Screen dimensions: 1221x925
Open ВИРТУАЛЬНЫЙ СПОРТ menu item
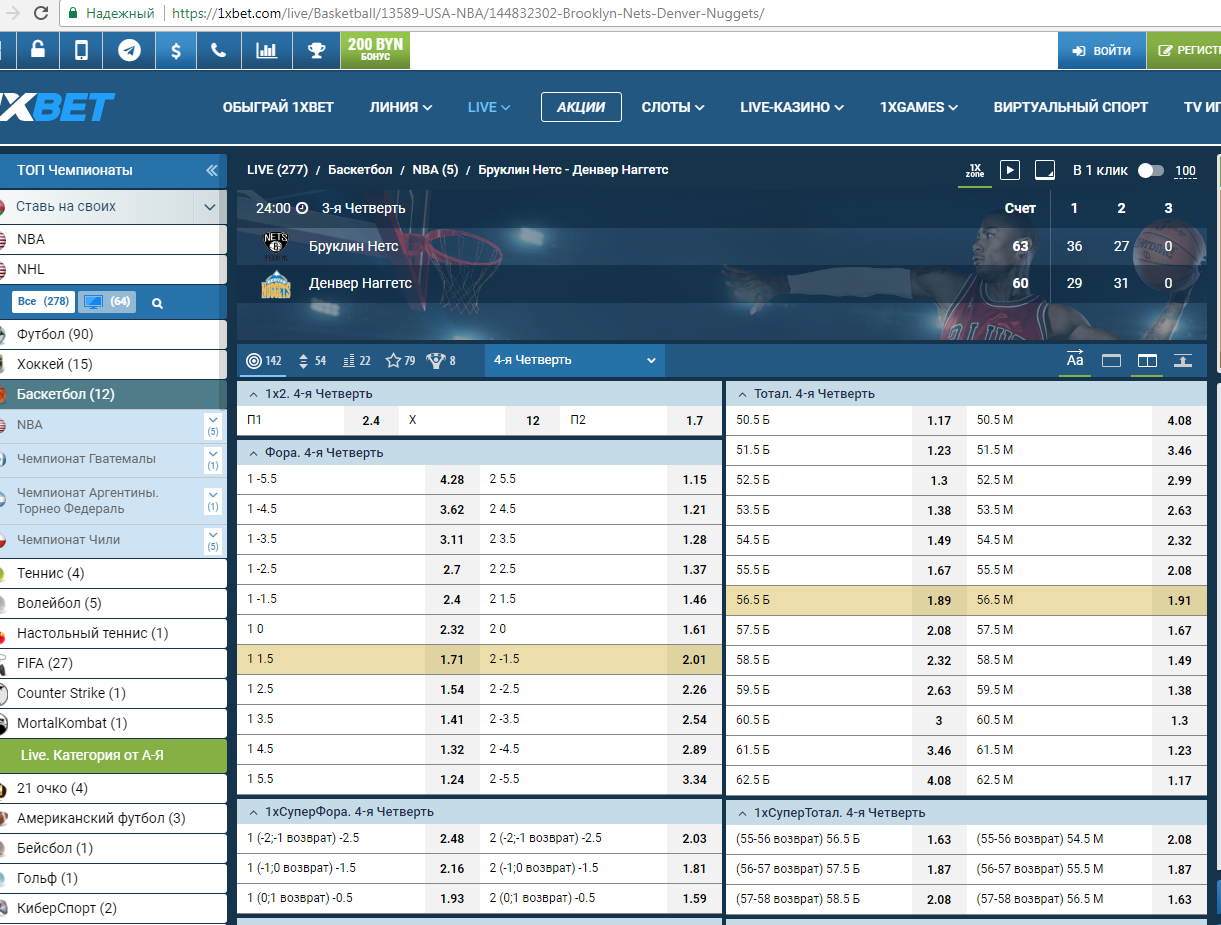1071,107
